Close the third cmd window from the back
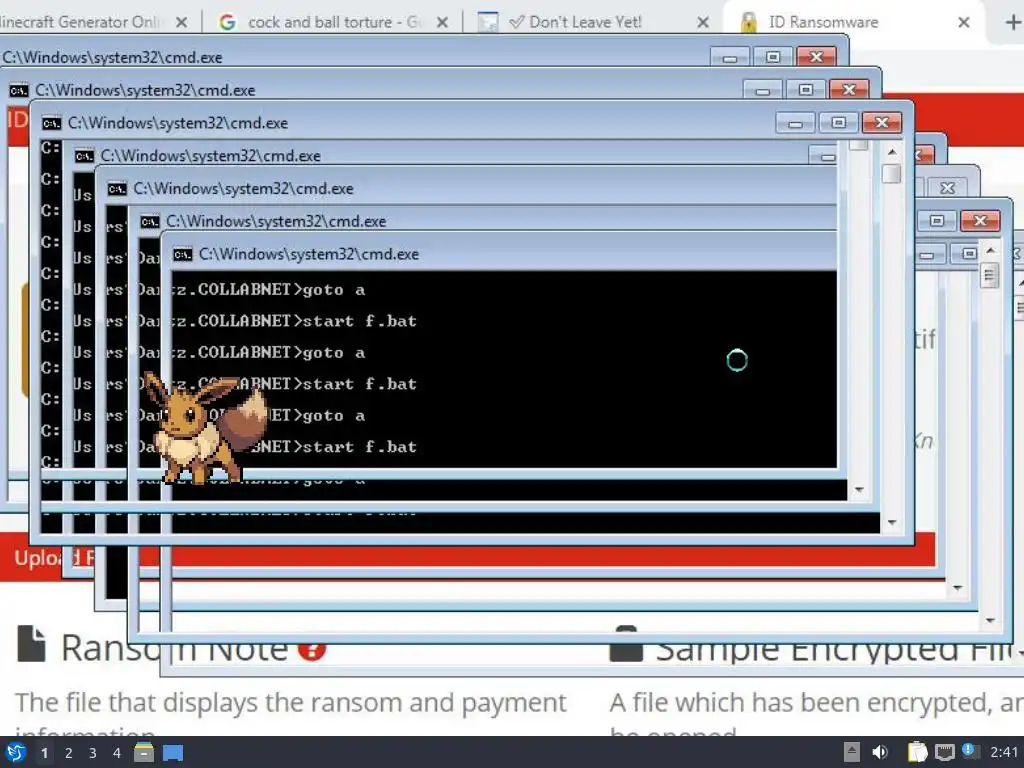 pyautogui.click(x=882, y=122)
